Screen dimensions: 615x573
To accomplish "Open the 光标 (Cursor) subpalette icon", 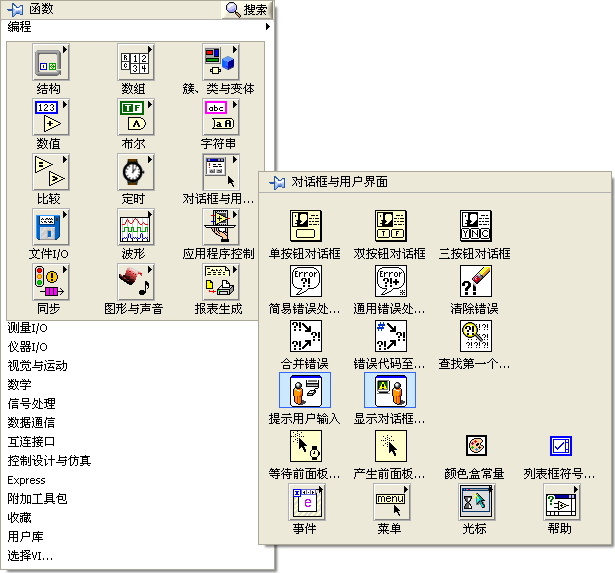I will (474, 501).
